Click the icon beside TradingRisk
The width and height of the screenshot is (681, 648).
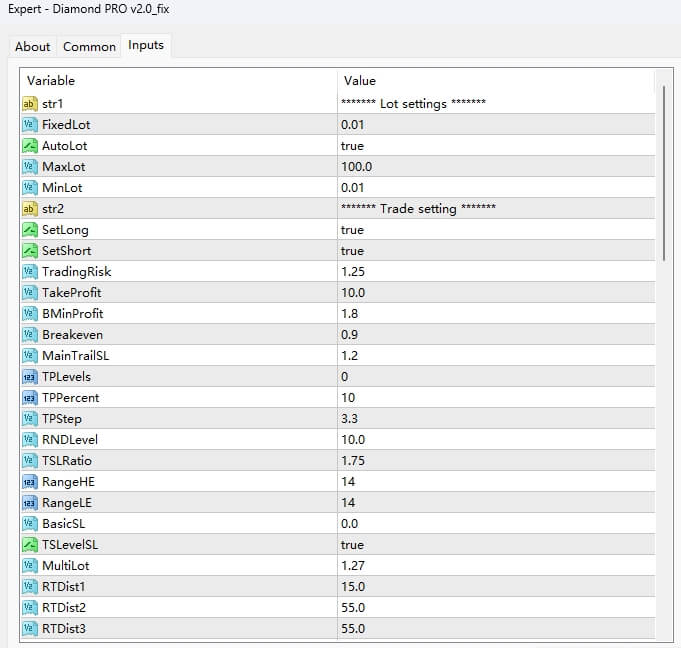click(x=30, y=271)
